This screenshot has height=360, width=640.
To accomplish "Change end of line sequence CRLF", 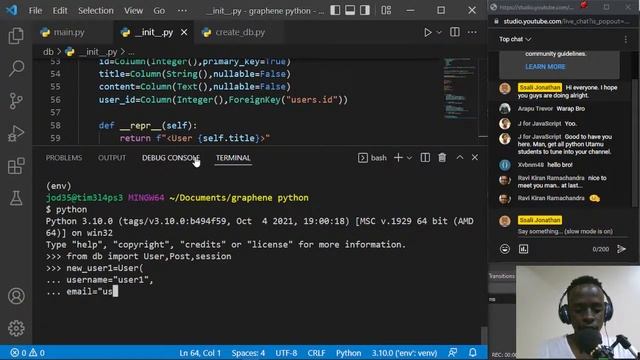I will coord(316,353).
